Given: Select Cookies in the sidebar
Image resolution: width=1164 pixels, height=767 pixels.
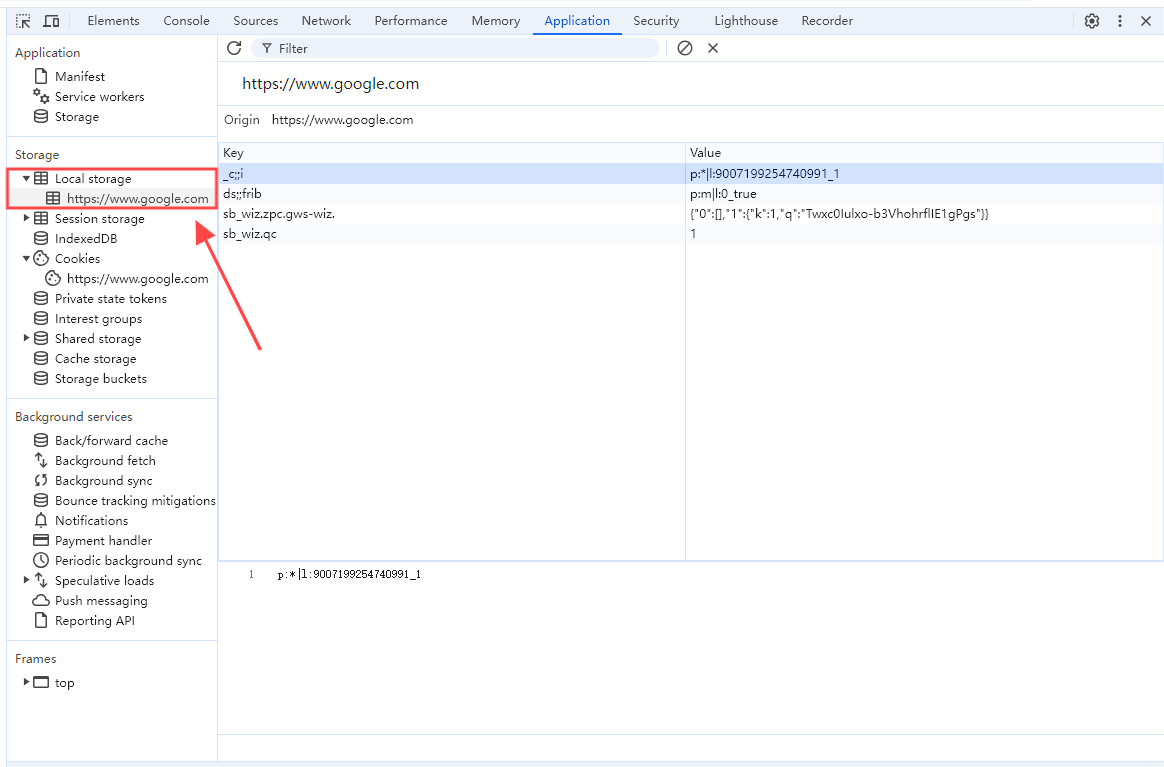Looking at the screenshot, I should click(x=77, y=258).
